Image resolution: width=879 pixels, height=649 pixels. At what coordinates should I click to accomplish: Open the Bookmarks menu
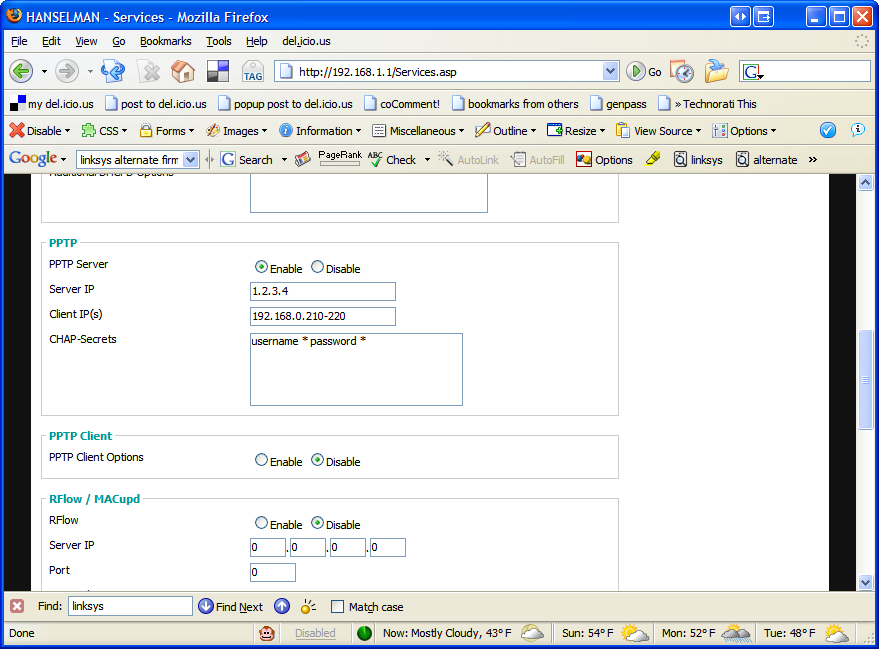[x=165, y=41]
